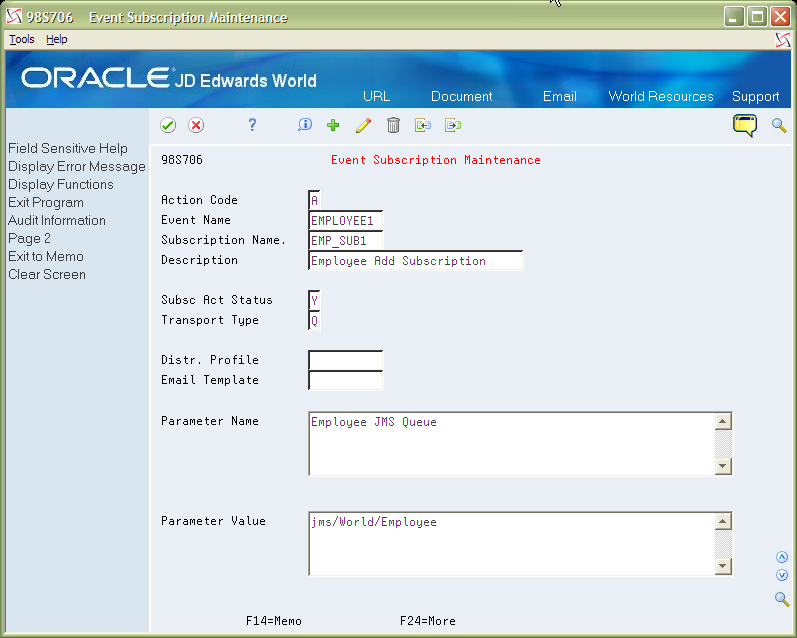Click Parameter Value scrollbar down arrow
This screenshot has height=638, width=797.
pyautogui.click(x=723, y=566)
